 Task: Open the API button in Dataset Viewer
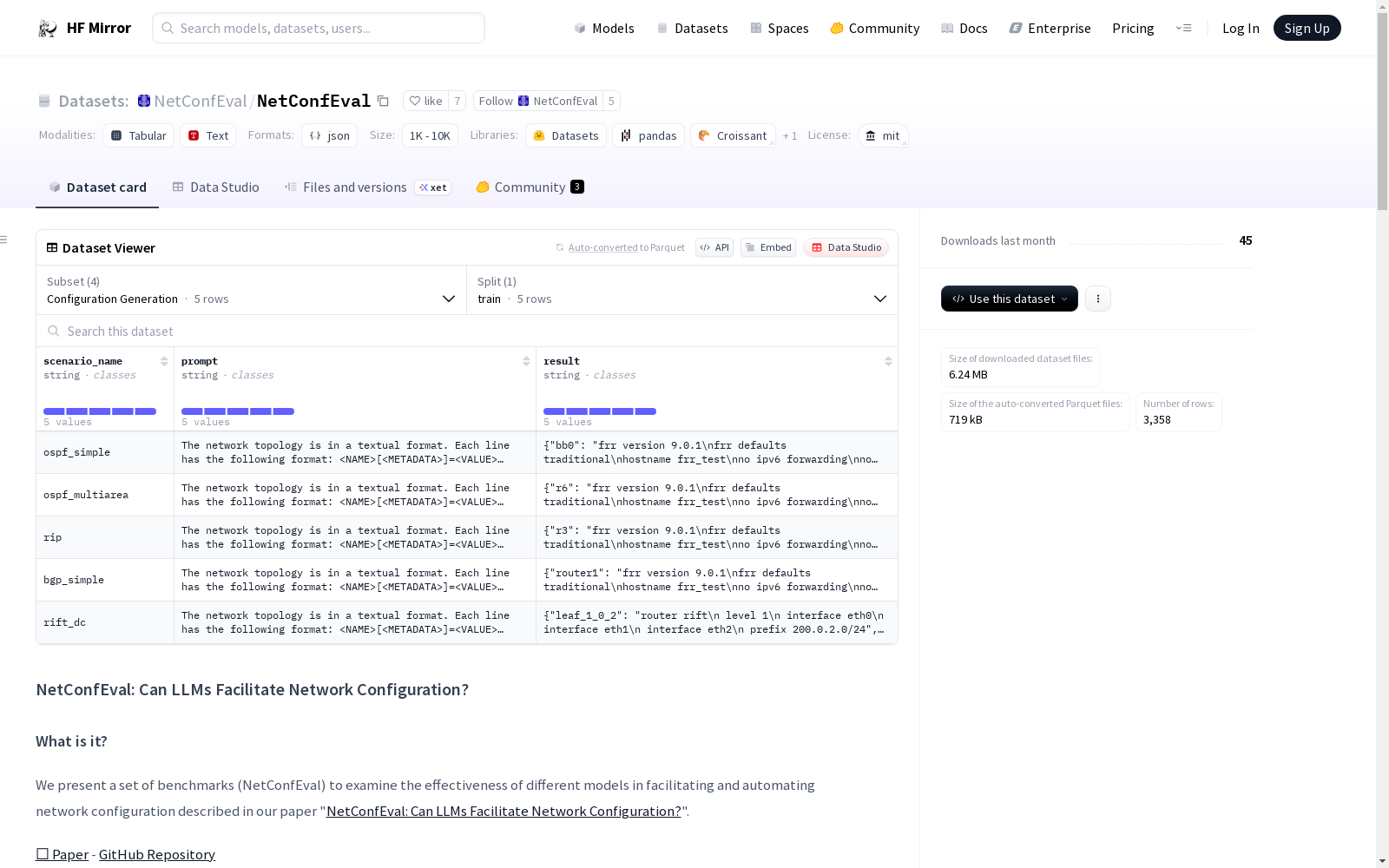pos(714,247)
